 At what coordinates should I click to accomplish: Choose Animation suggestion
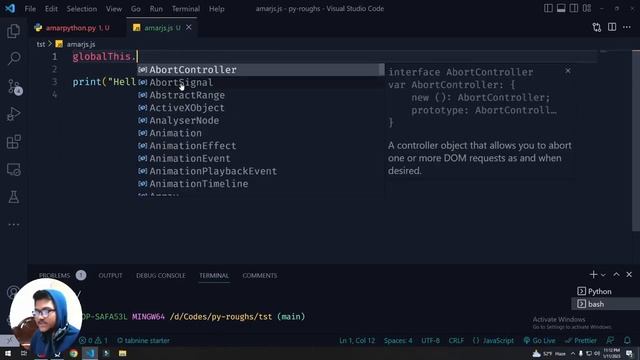(x=260, y=133)
